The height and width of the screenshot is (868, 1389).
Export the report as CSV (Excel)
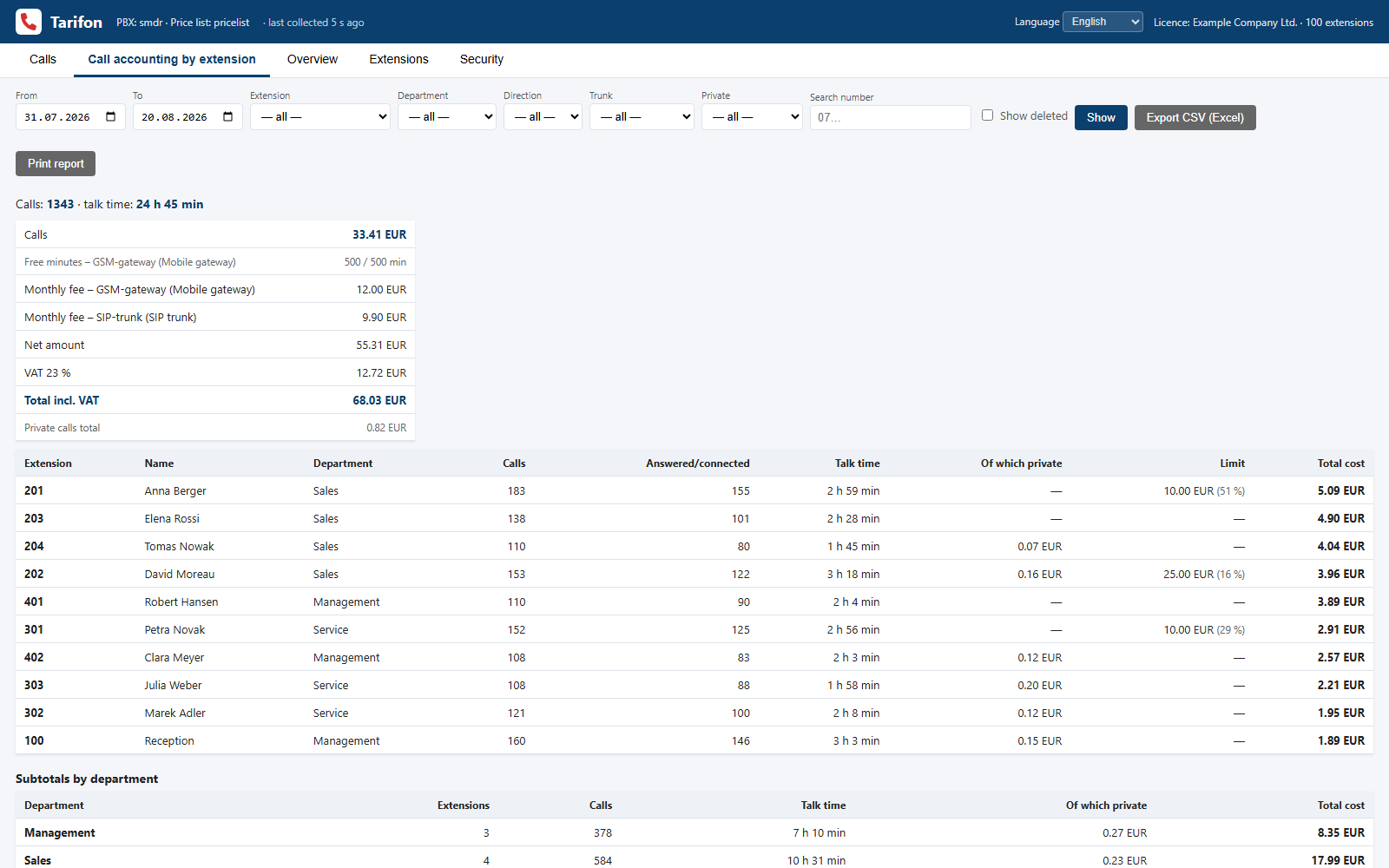[x=1195, y=117]
